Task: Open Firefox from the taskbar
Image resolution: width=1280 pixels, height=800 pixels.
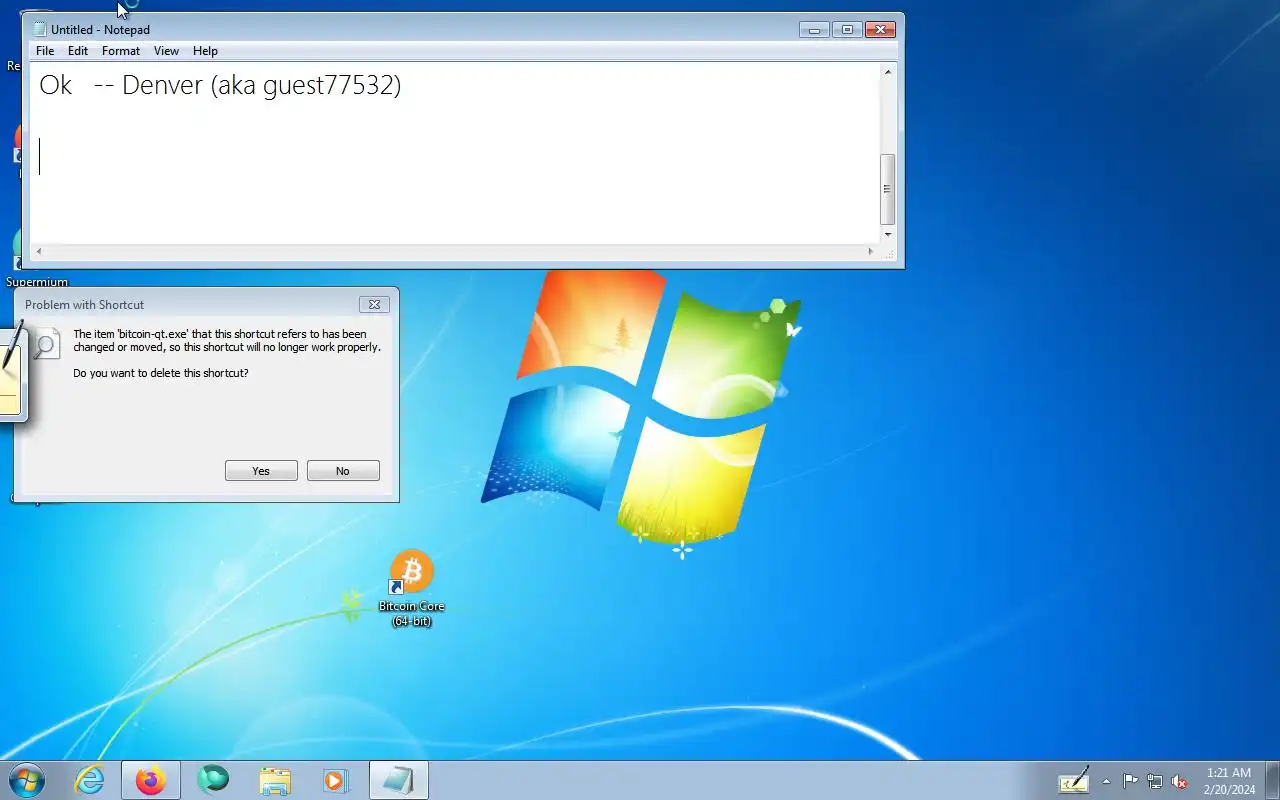Action: [151, 780]
